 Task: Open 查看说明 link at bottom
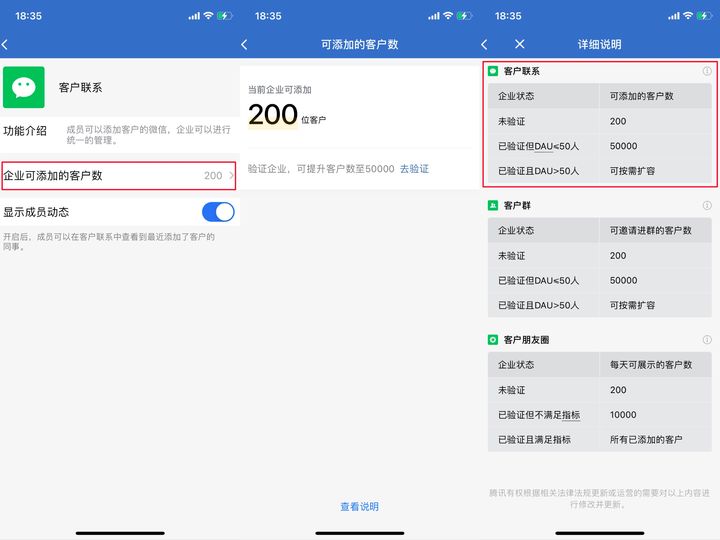tap(359, 507)
